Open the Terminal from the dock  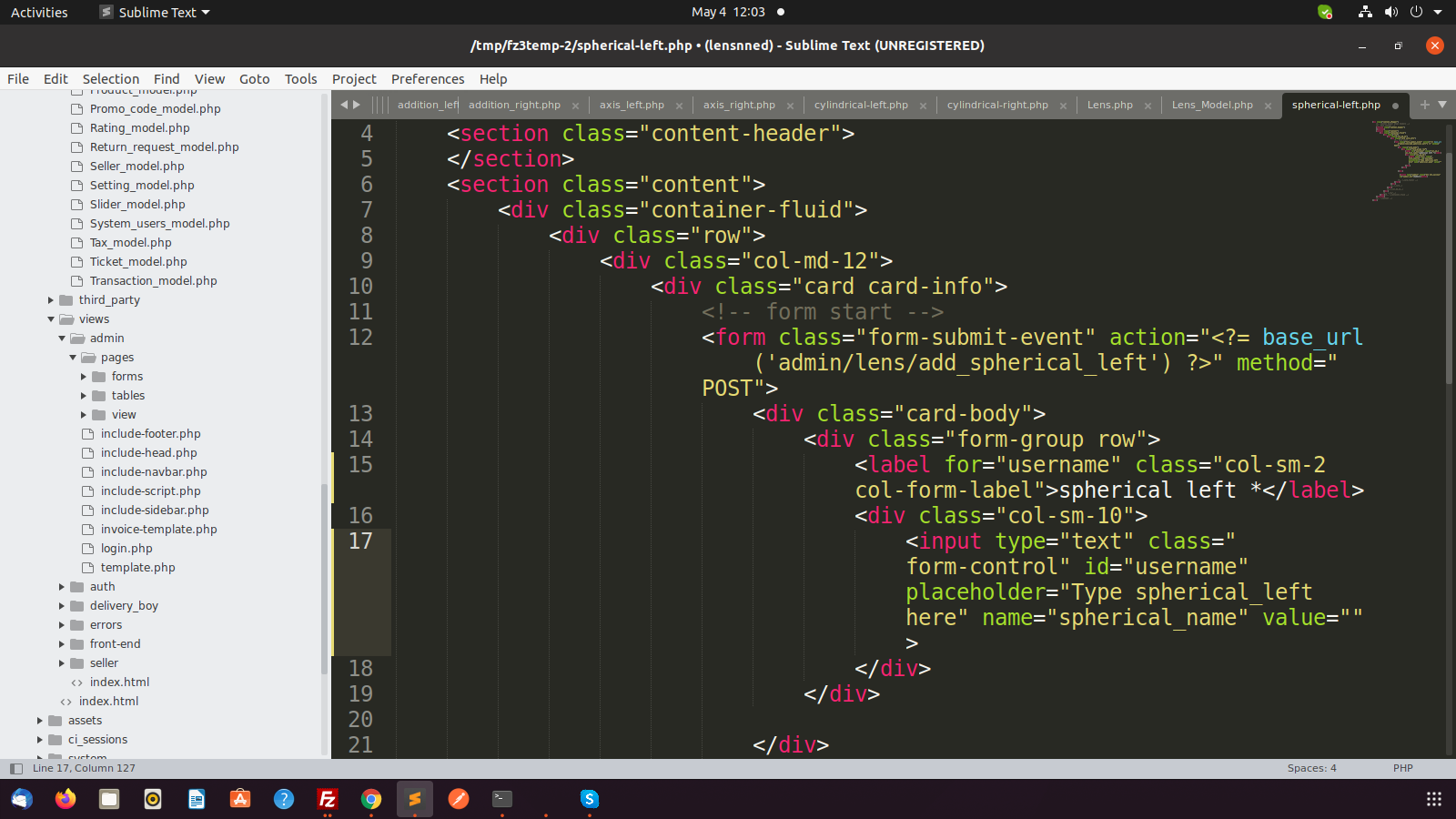click(x=502, y=799)
